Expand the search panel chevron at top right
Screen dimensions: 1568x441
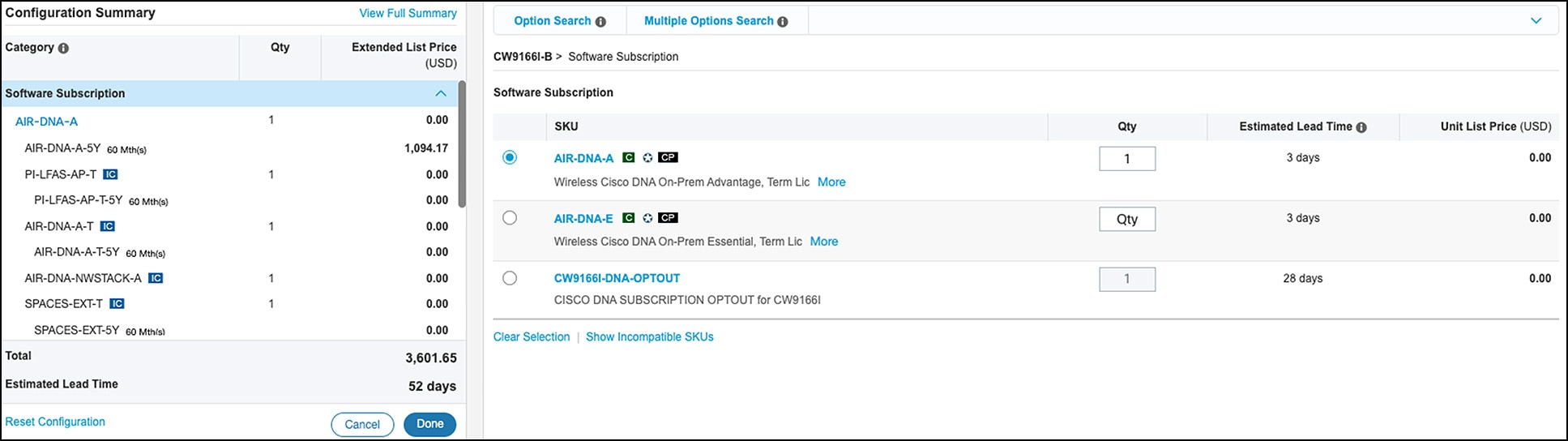[x=1536, y=21]
